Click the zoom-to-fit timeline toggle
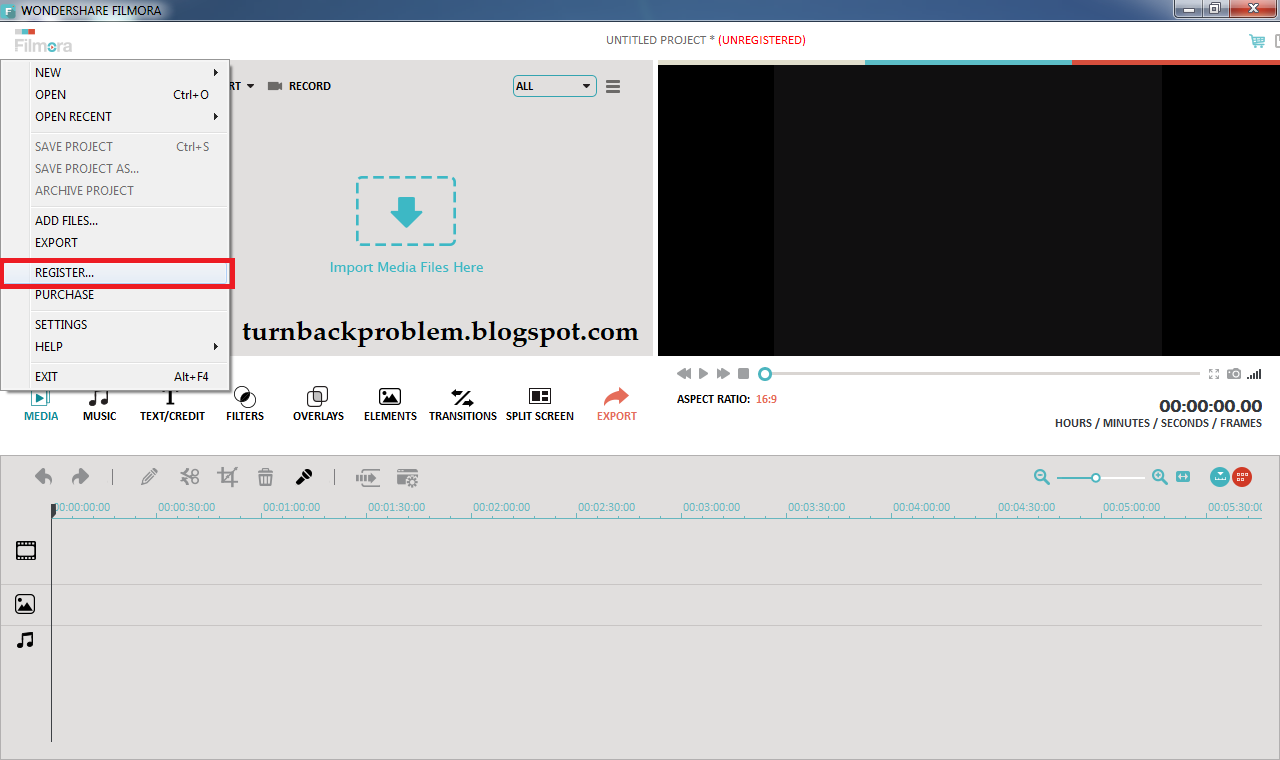1280x760 pixels. [x=1183, y=477]
